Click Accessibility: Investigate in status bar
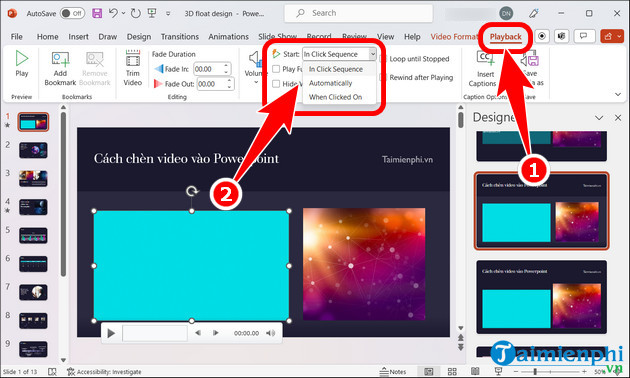The image size is (630, 378). point(104,372)
